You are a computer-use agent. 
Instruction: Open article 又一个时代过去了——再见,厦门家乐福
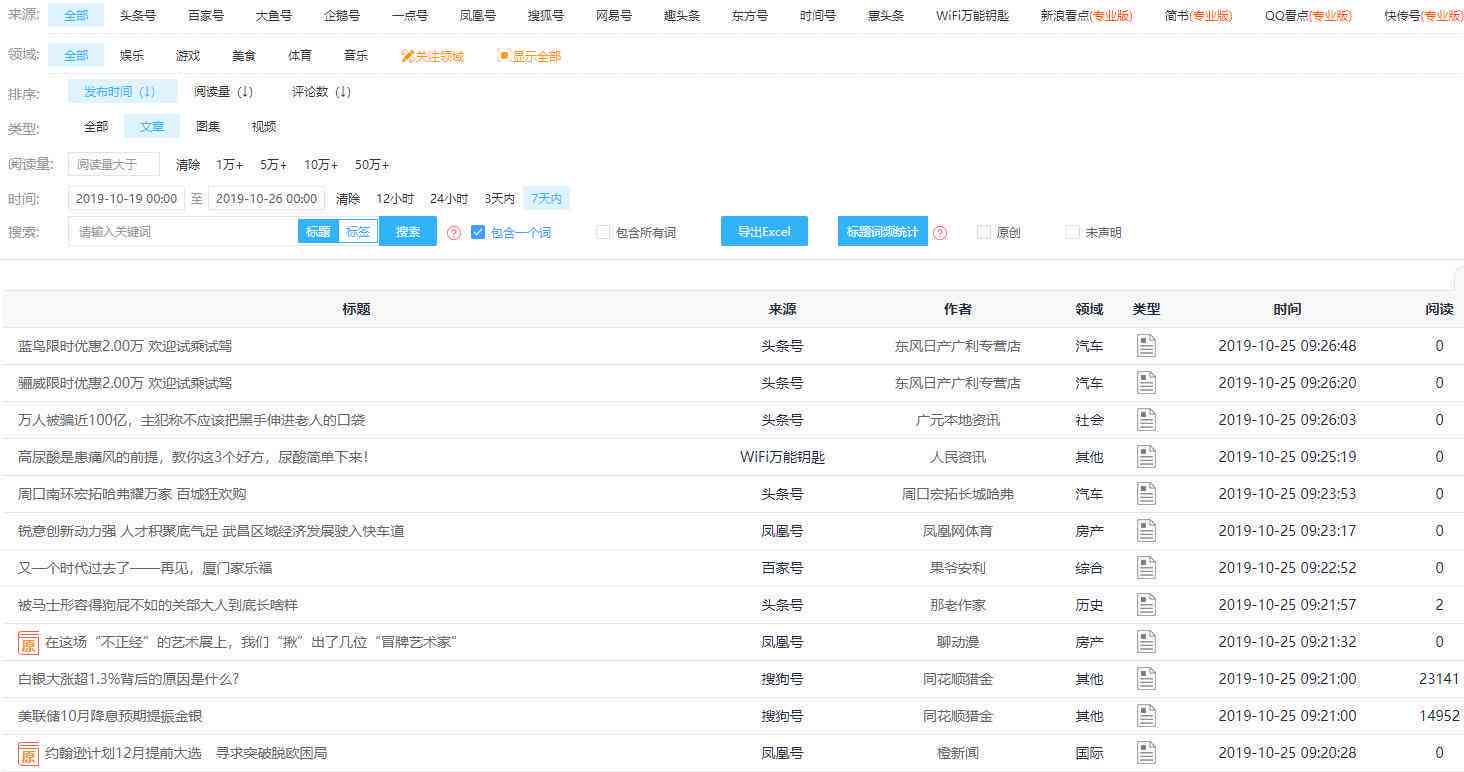(x=145, y=568)
